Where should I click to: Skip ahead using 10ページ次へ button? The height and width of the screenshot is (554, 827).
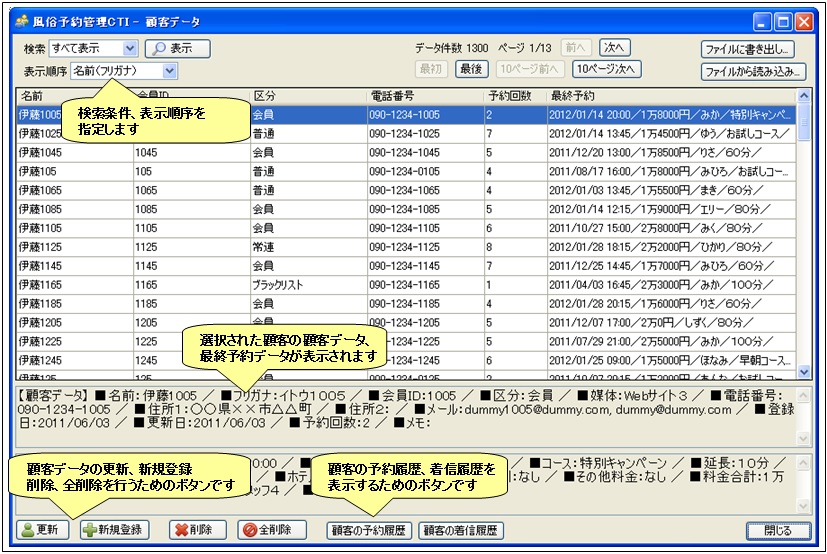[606, 69]
